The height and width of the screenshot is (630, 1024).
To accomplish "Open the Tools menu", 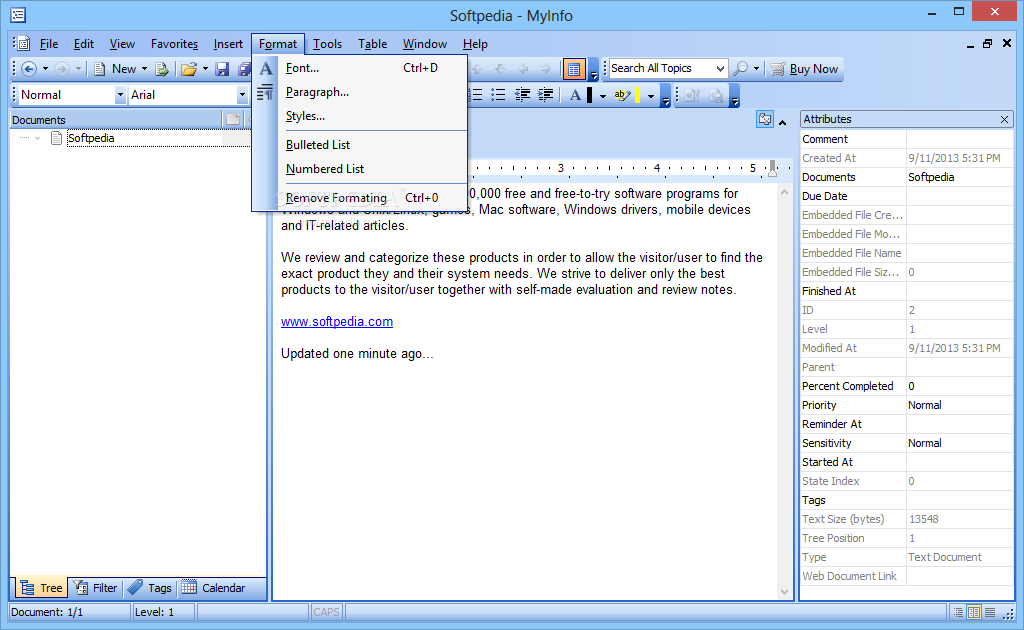I will pyautogui.click(x=327, y=44).
